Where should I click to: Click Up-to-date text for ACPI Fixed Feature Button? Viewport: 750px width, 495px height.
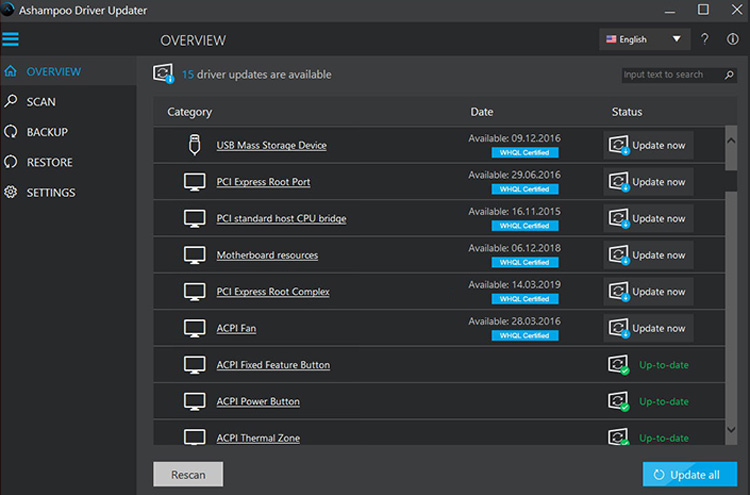click(x=664, y=365)
